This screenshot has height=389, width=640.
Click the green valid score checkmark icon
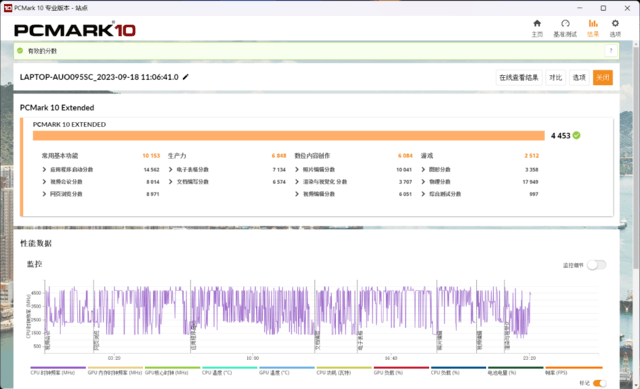(x=20, y=51)
